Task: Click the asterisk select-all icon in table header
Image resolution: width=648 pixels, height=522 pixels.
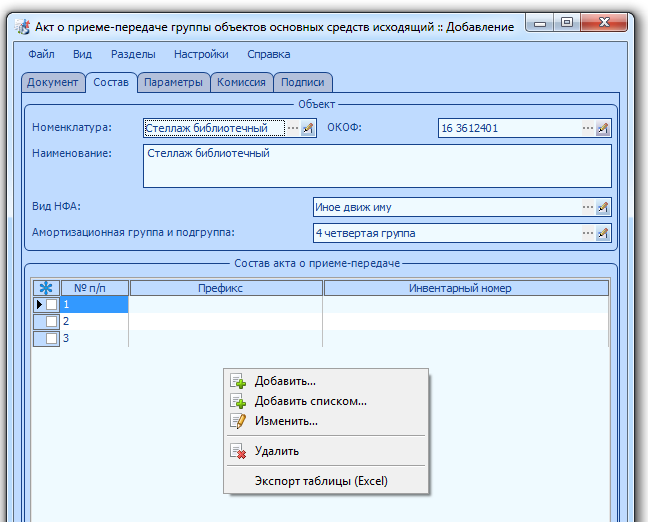Action: (46, 288)
